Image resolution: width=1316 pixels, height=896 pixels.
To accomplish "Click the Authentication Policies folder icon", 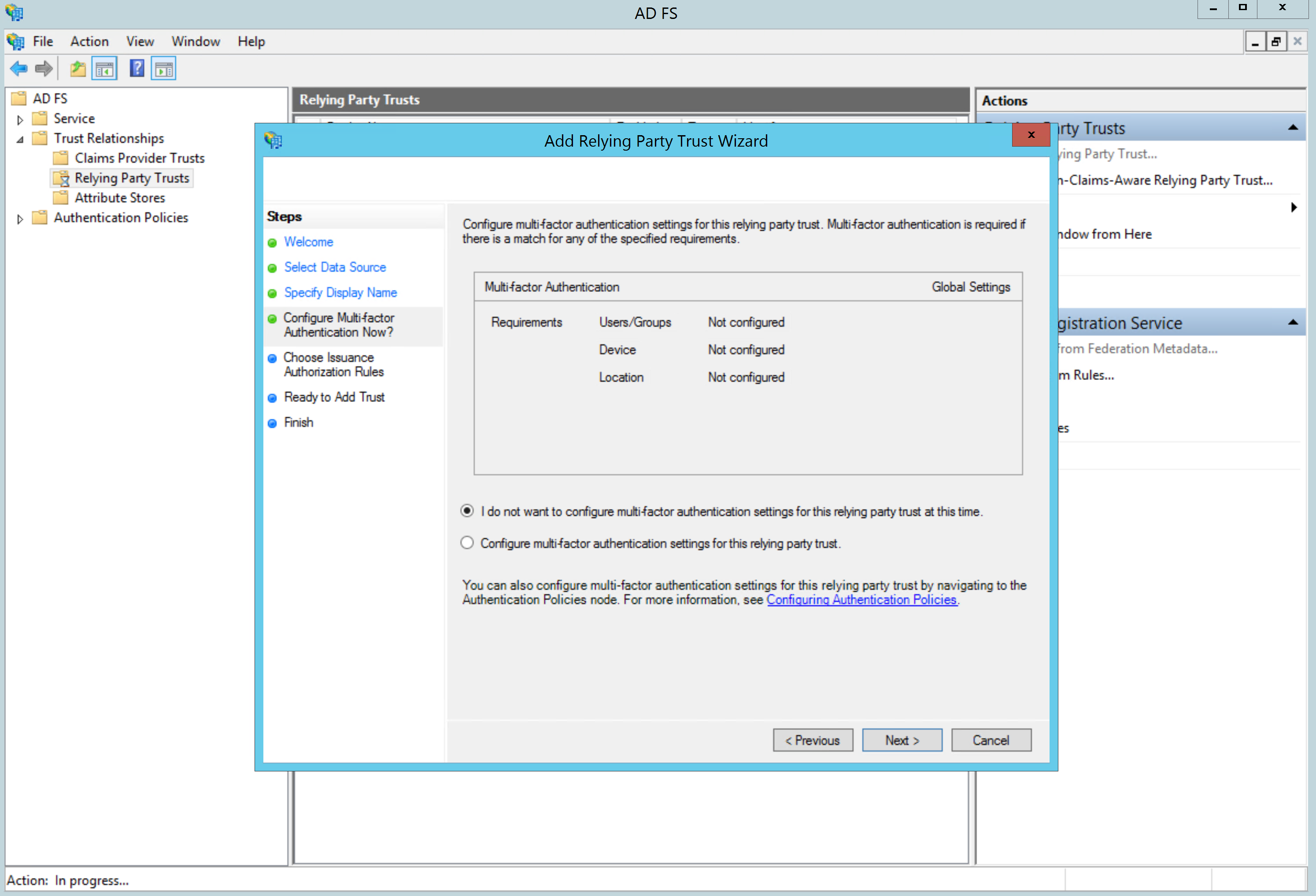I will click(x=40, y=218).
